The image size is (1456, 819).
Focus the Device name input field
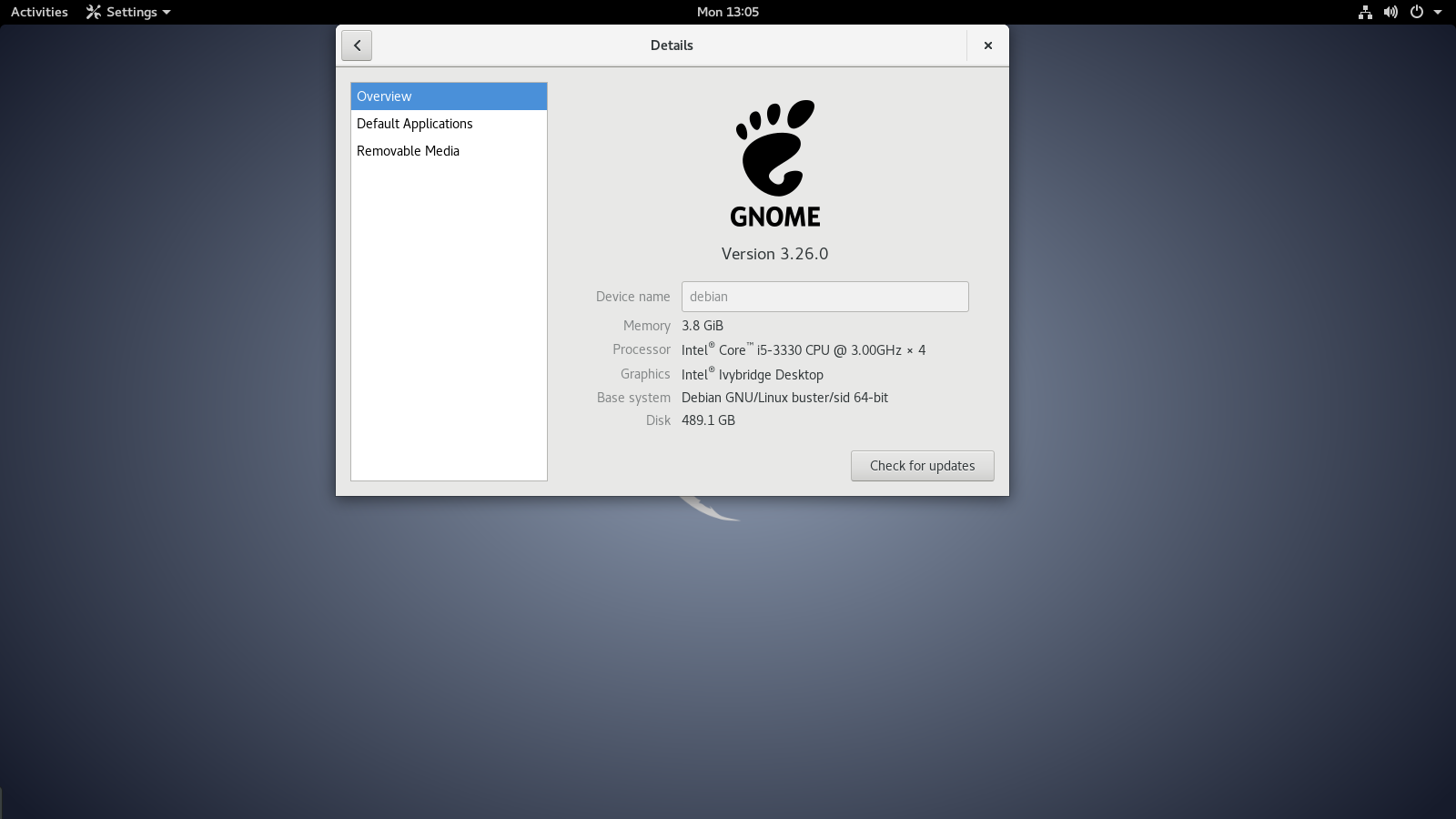pyautogui.click(x=825, y=297)
